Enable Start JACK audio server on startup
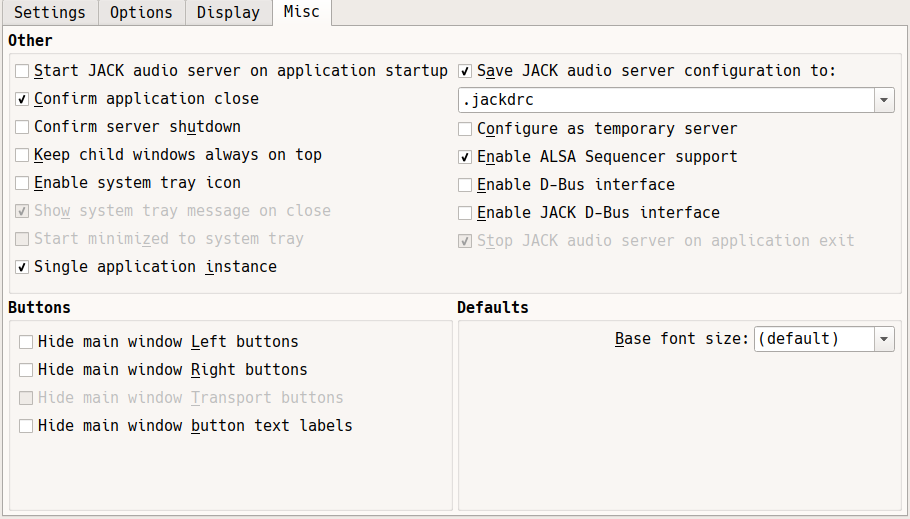Viewport: 910px width, 519px height. point(23,71)
